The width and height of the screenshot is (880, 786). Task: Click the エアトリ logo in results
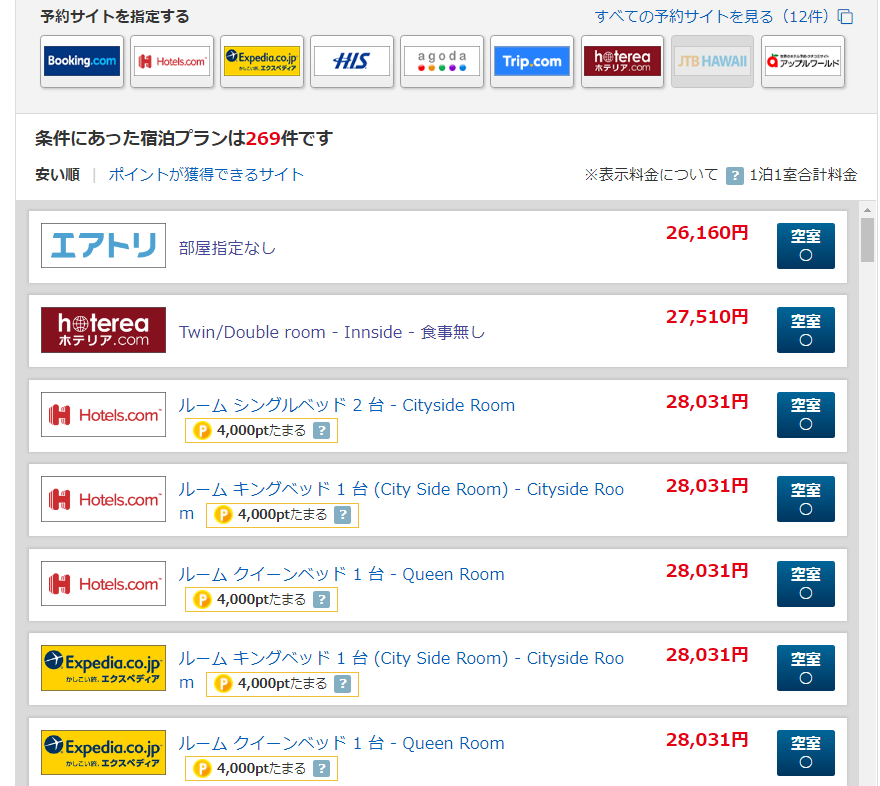pos(103,246)
